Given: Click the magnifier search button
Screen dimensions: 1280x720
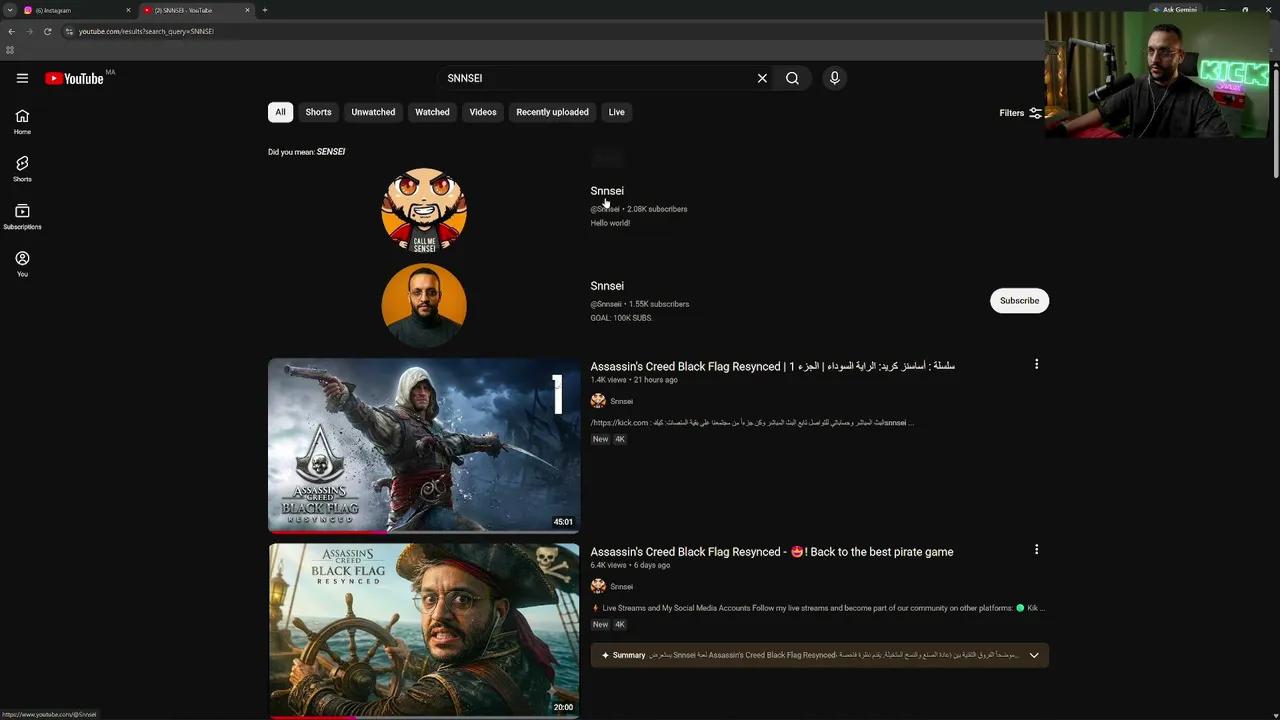Looking at the screenshot, I should pos(792,78).
